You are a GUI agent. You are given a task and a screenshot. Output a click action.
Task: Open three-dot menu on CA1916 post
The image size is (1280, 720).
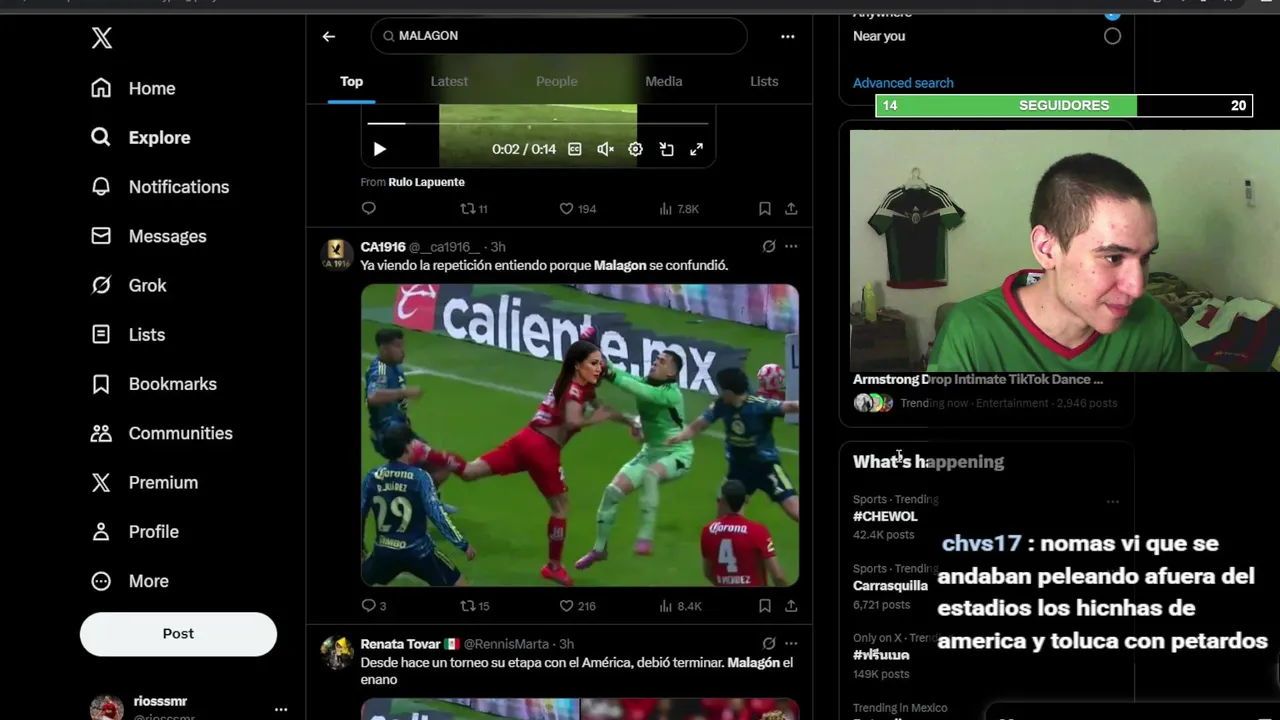coord(791,247)
